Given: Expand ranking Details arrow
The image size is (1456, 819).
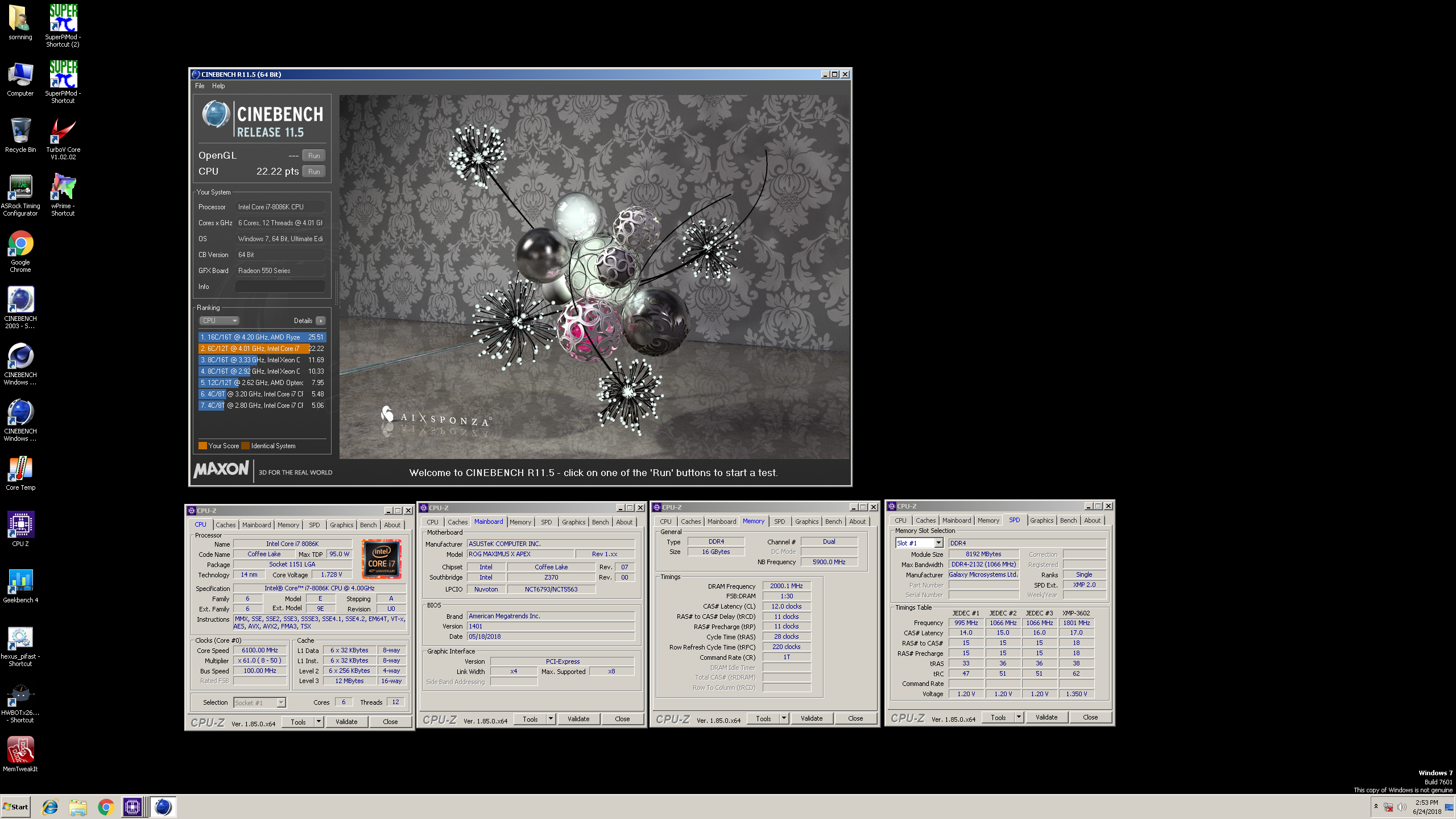Looking at the screenshot, I should [321, 321].
